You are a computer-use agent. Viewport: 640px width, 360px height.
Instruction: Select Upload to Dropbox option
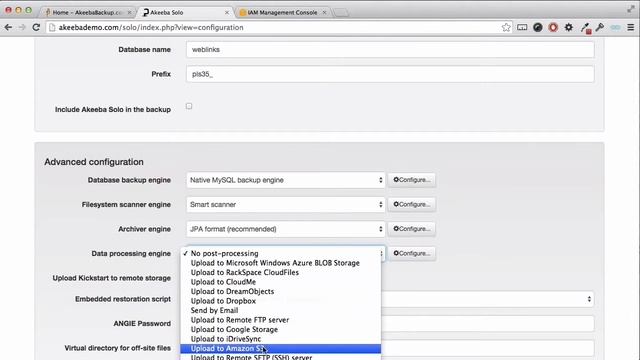[x=281, y=301]
